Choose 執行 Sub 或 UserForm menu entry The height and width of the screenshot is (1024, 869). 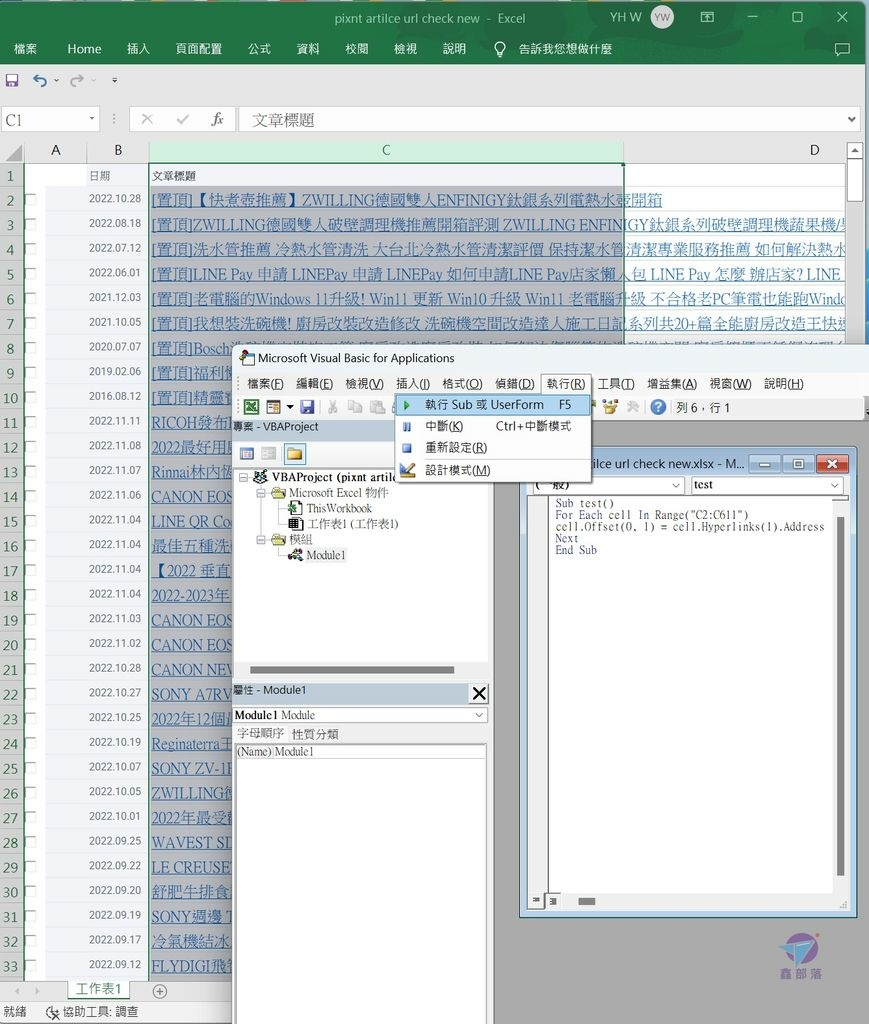[x=493, y=405]
